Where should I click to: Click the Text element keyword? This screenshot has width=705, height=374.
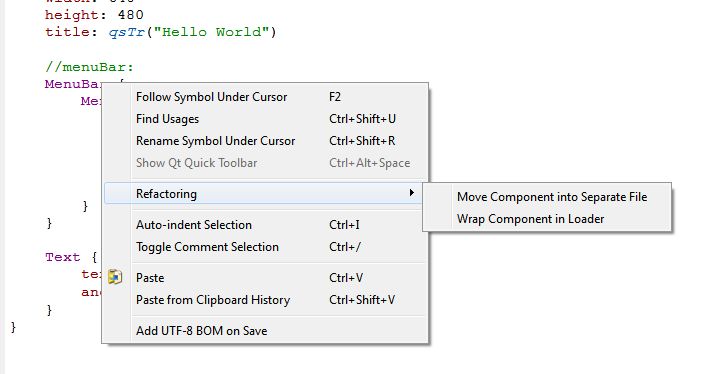62,257
